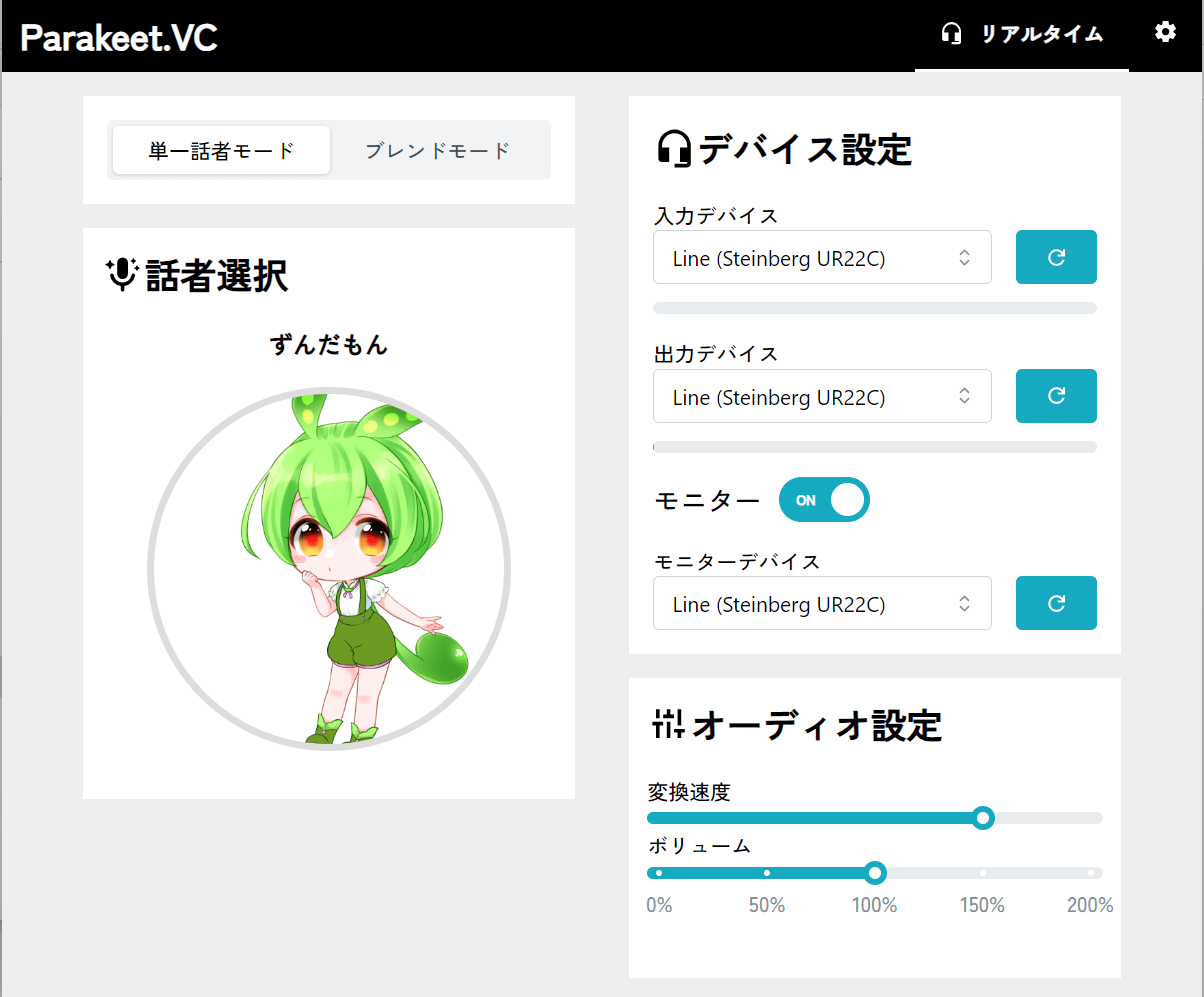Open the 出力デバイス dropdown
Screen dimensions: 1204x997
coord(822,396)
